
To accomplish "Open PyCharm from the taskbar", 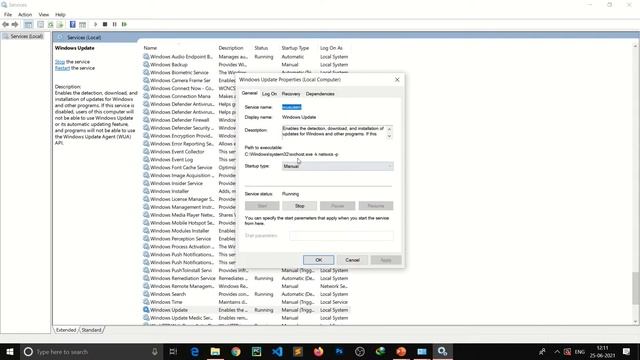I will [256, 351].
